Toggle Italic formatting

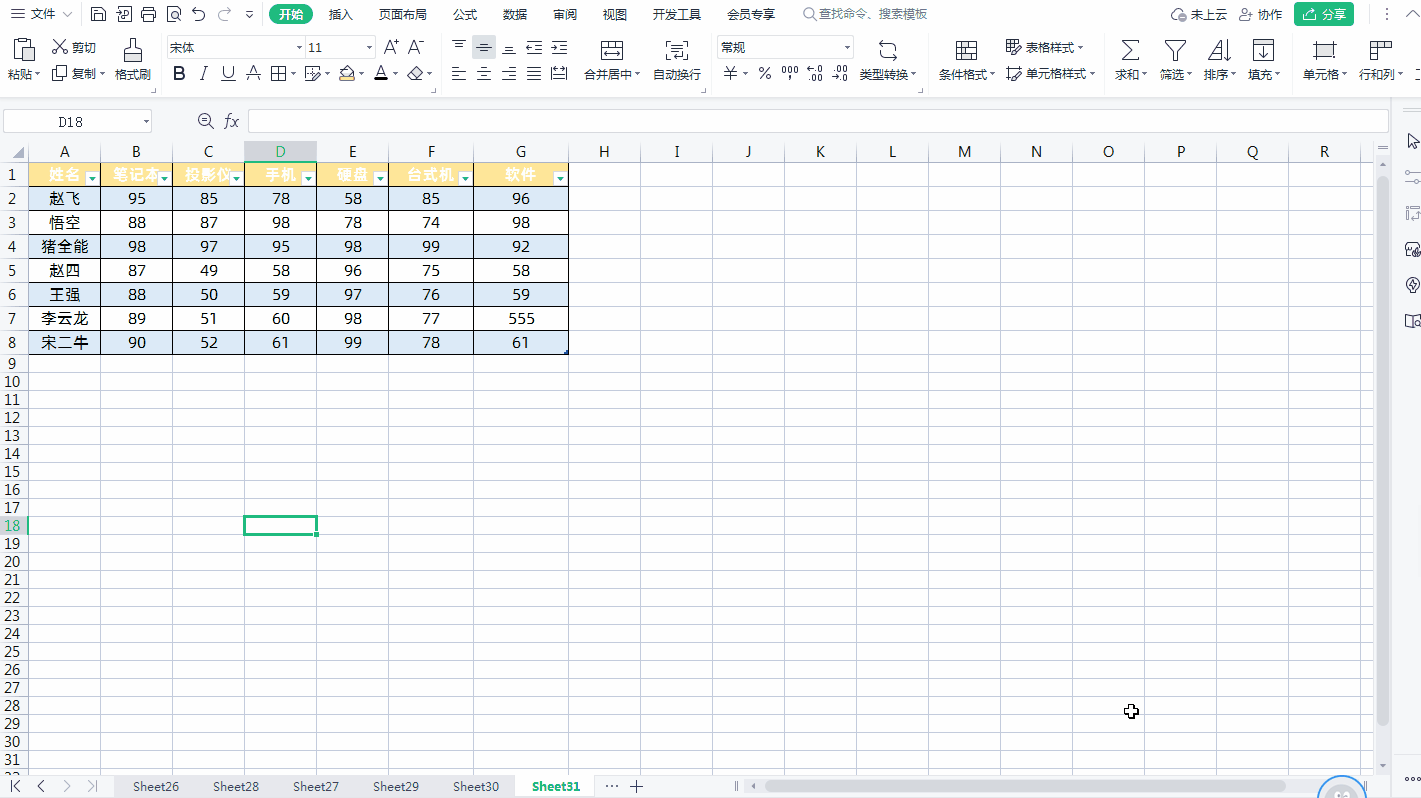pos(204,73)
